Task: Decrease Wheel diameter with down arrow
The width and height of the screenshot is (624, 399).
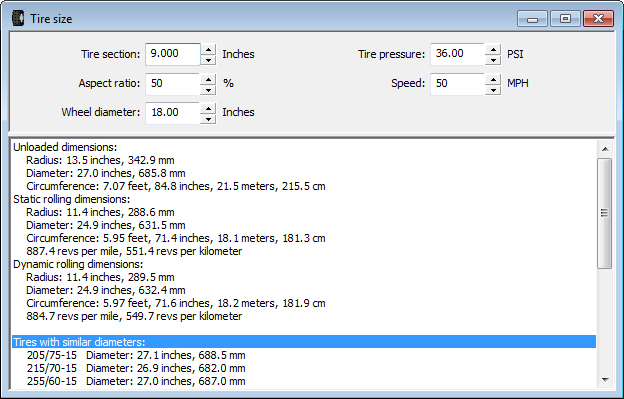Action: click(x=208, y=119)
